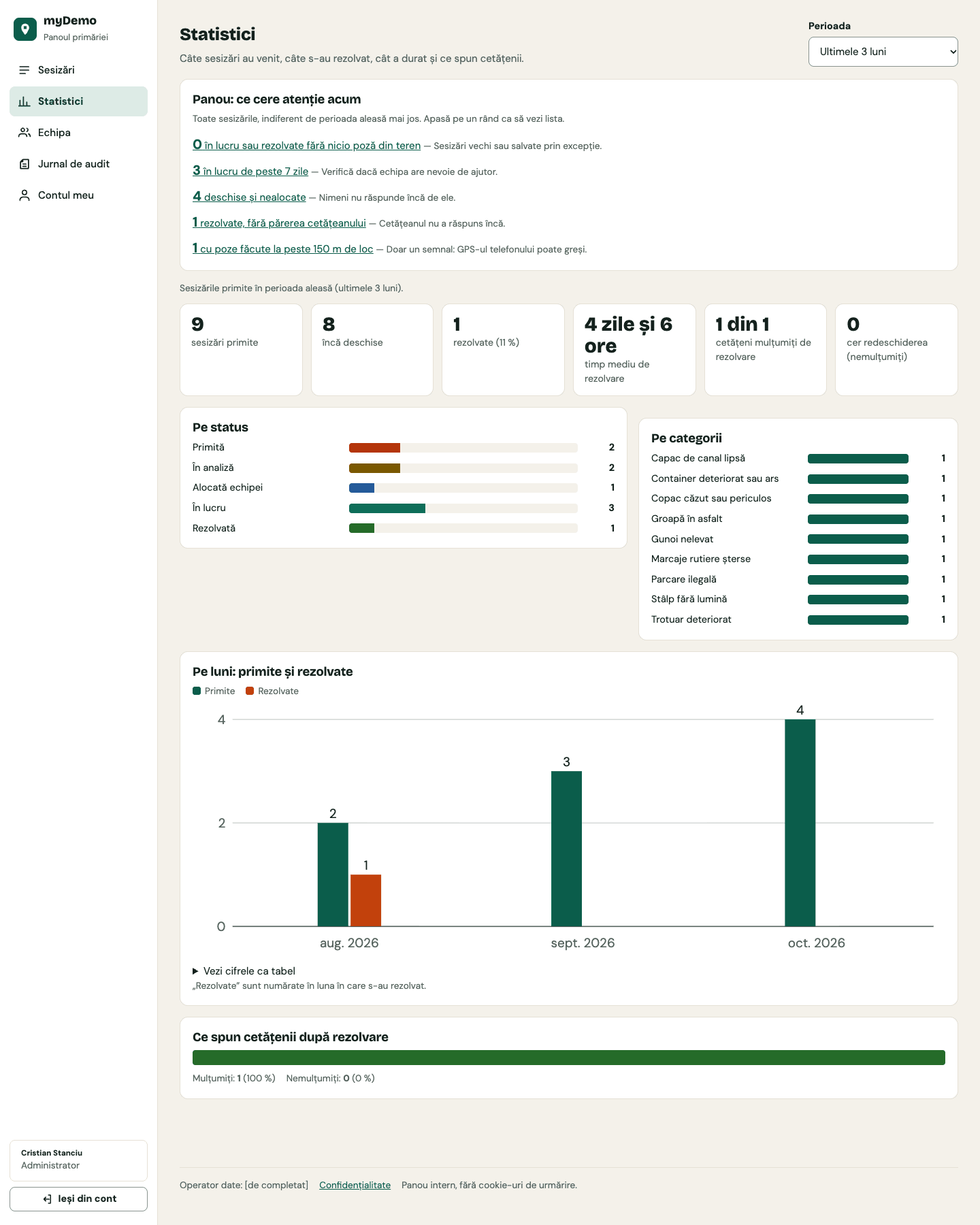Click the Statistici bar chart icon
This screenshot has height=1225, width=980.
[24, 101]
